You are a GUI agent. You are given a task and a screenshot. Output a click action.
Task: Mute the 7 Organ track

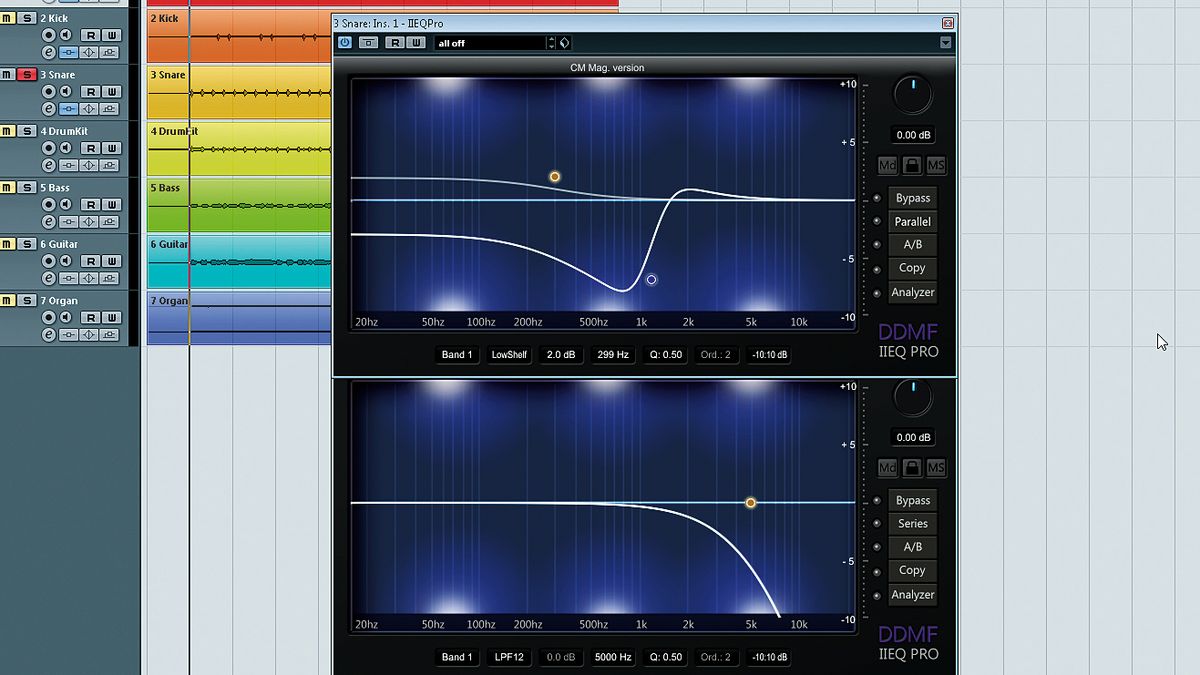pyautogui.click(x=8, y=299)
